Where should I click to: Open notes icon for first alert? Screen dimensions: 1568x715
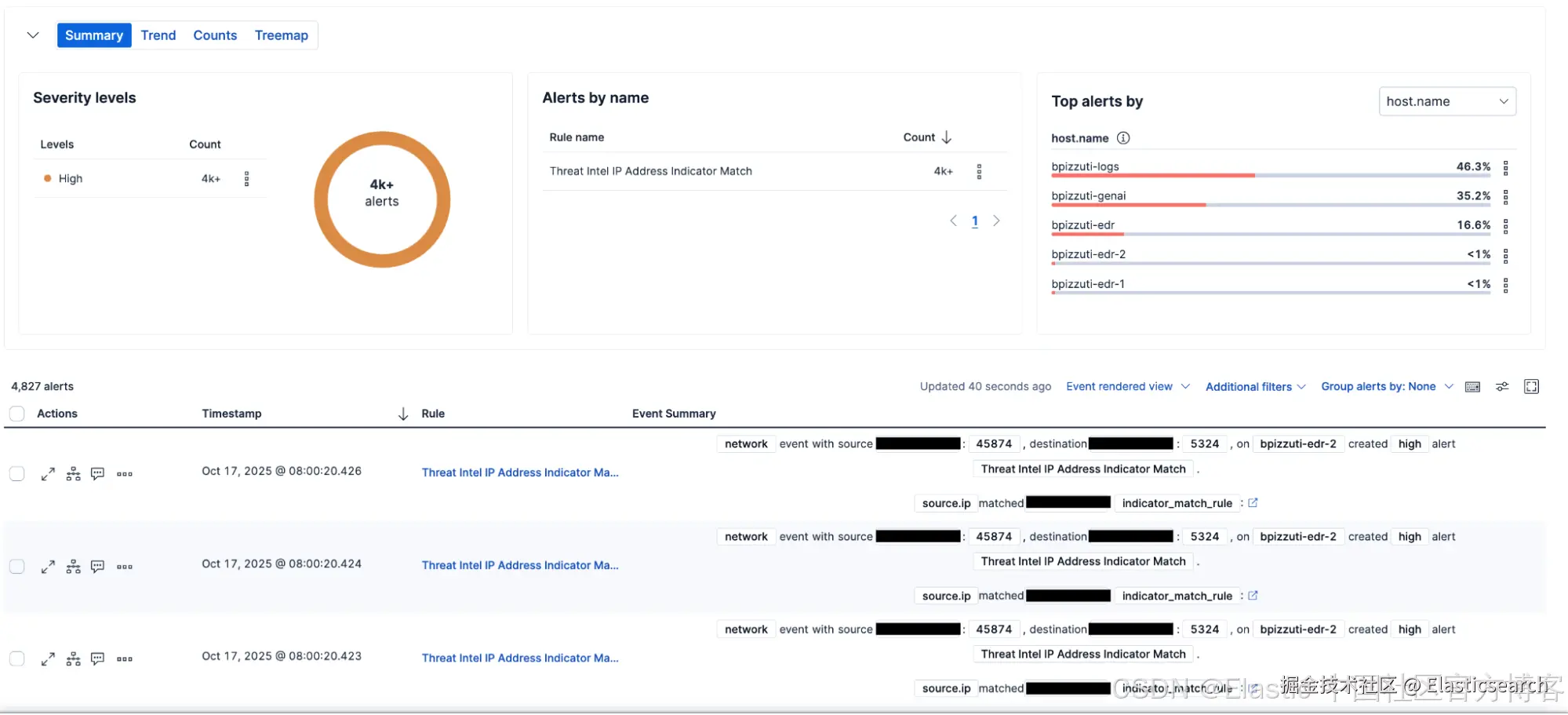(x=97, y=474)
